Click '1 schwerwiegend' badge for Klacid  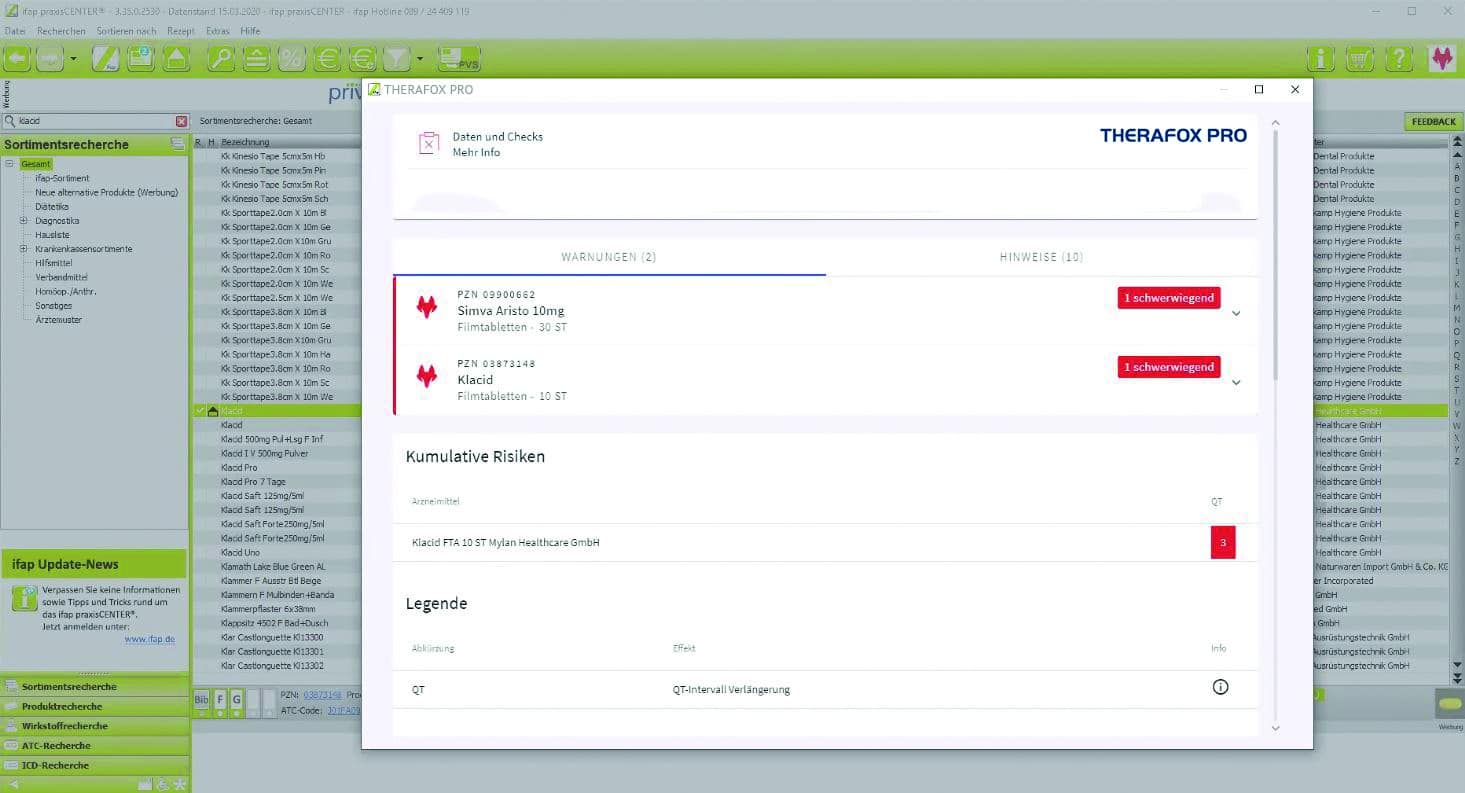pyautogui.click(x=1169, y=367)
